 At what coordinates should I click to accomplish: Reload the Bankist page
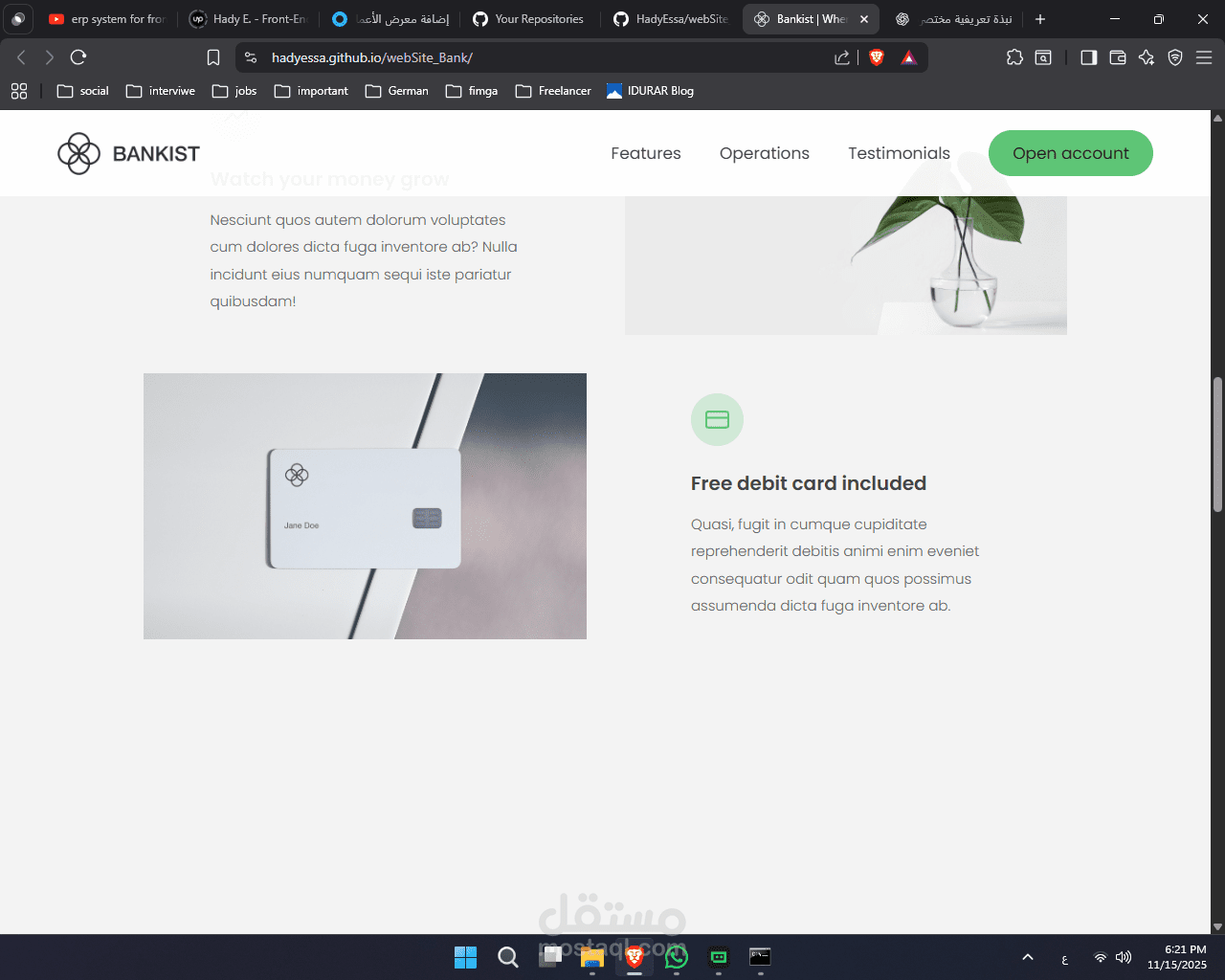pos(78,57)
